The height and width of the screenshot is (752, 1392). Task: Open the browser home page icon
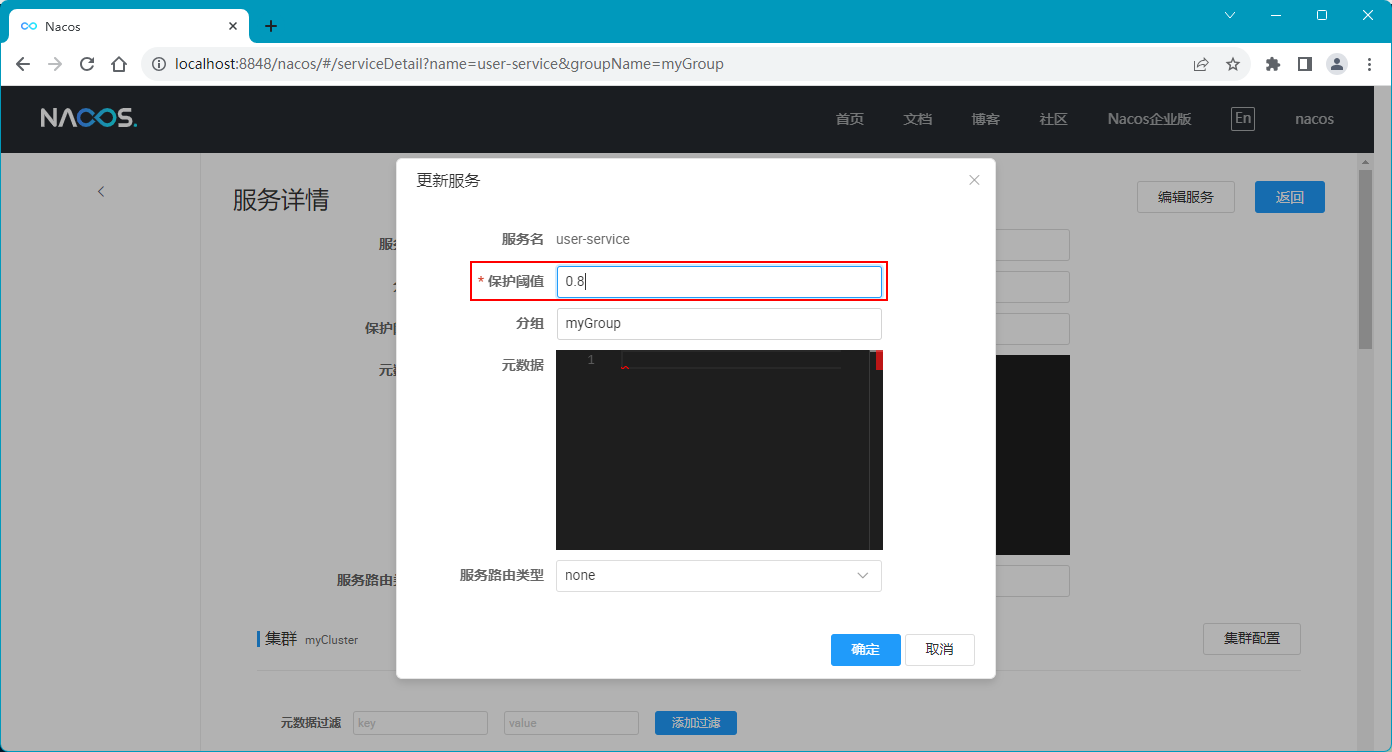tap(119, 64)
